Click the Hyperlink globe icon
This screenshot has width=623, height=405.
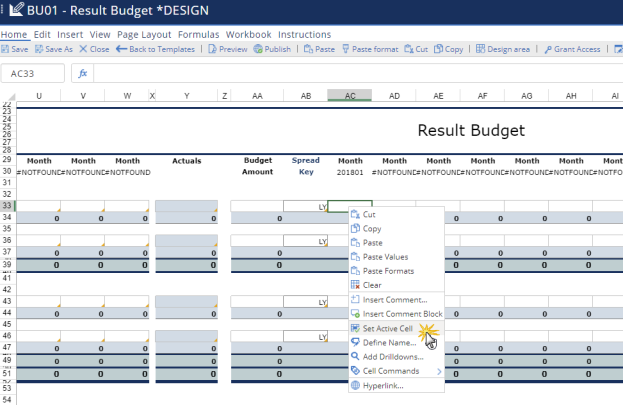point(355,386)
